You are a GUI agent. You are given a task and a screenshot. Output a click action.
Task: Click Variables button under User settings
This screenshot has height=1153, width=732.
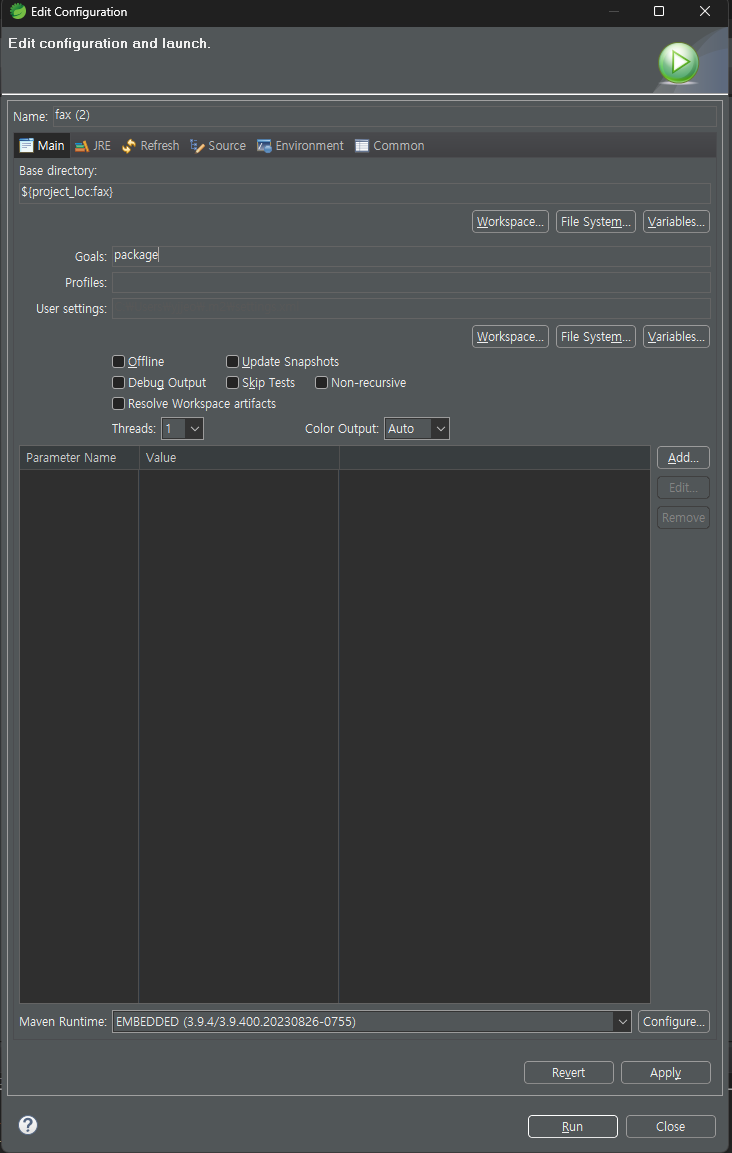pyautogui.click(x=676, y=336)
